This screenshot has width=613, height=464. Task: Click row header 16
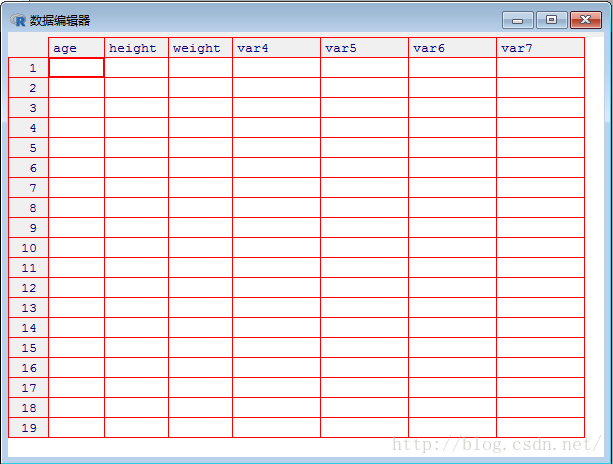pyautogui.click(x=29, y=367)
